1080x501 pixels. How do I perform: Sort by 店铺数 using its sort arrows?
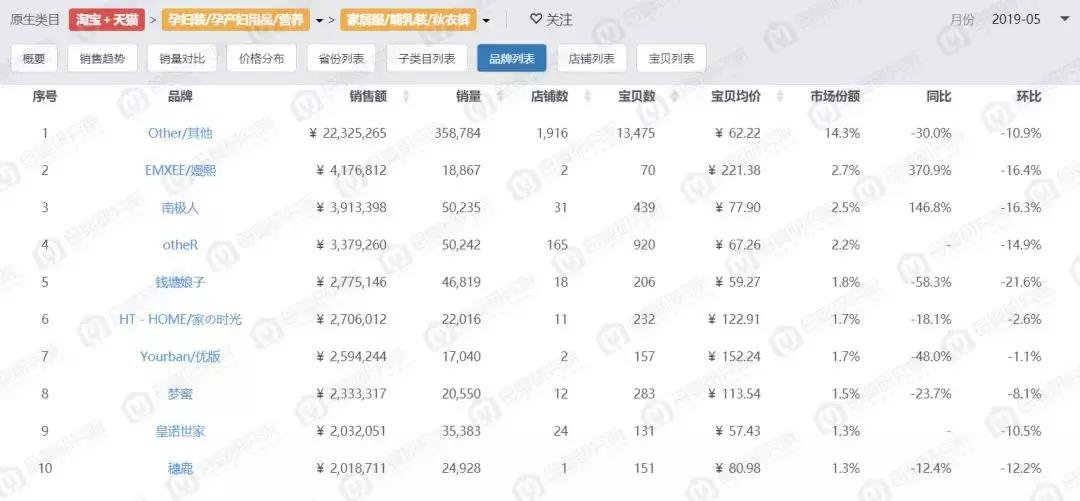click(587, 97)
